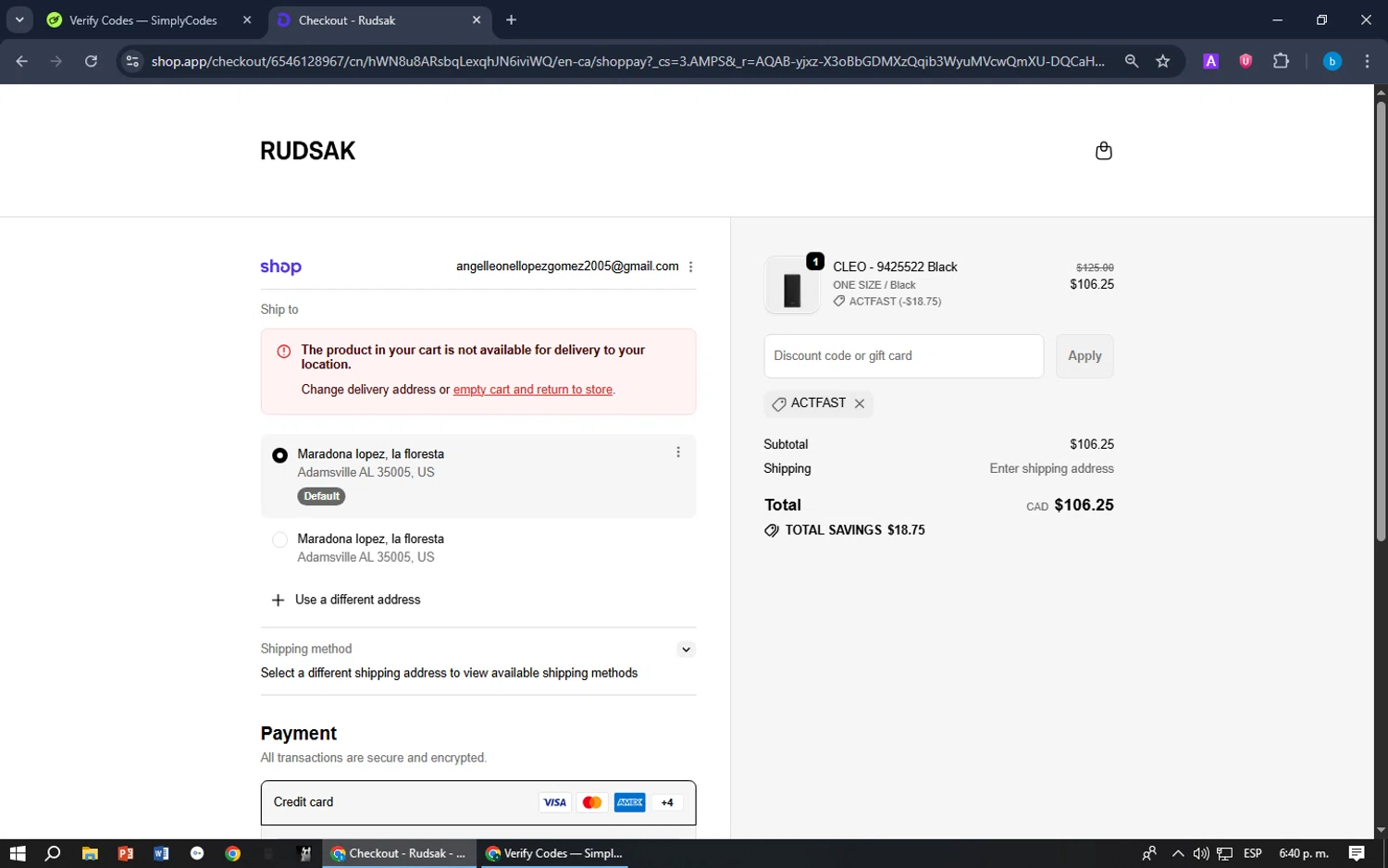This screenshot has width=1388, height=868.
Task: Click the address bar URL
Action: tap(628, 61)
